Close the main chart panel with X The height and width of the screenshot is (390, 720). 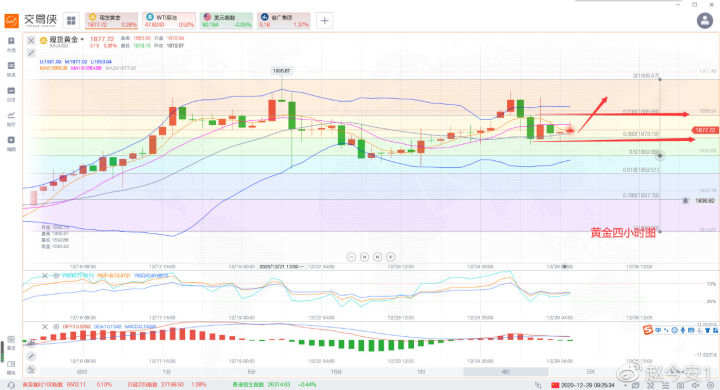click(31, 40)
